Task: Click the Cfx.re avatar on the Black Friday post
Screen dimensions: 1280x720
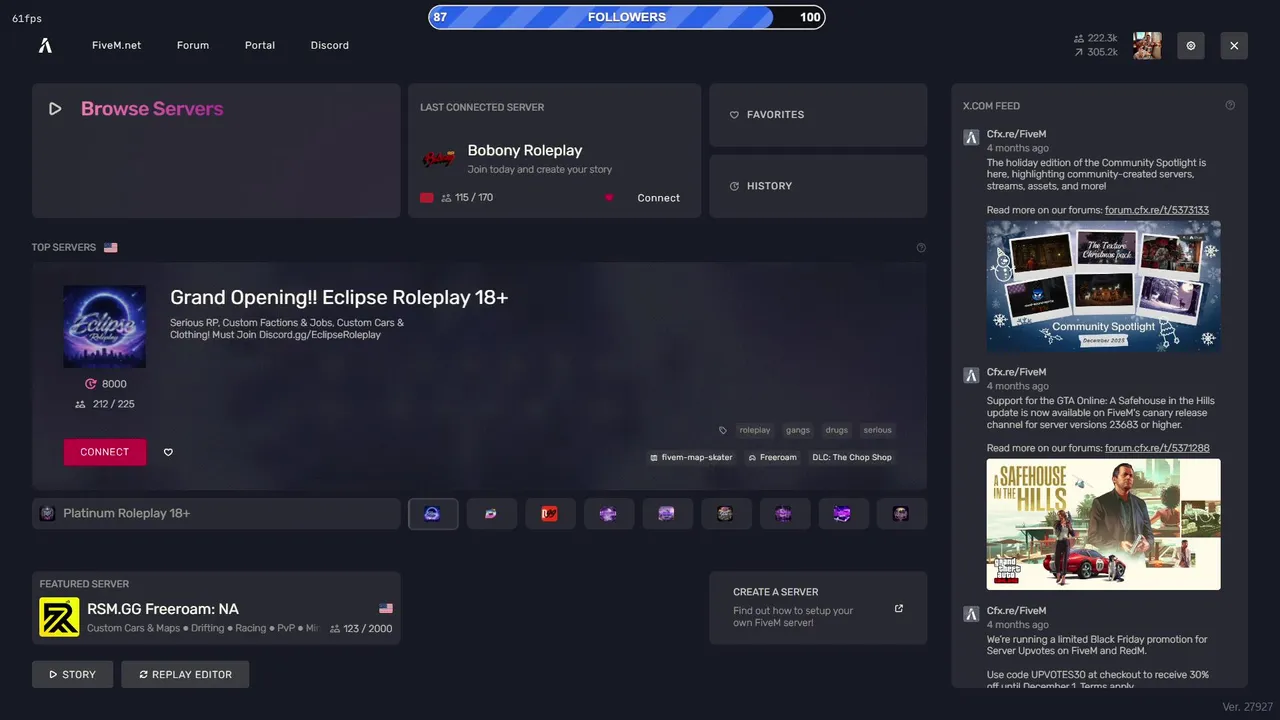Action: (971, 614)
